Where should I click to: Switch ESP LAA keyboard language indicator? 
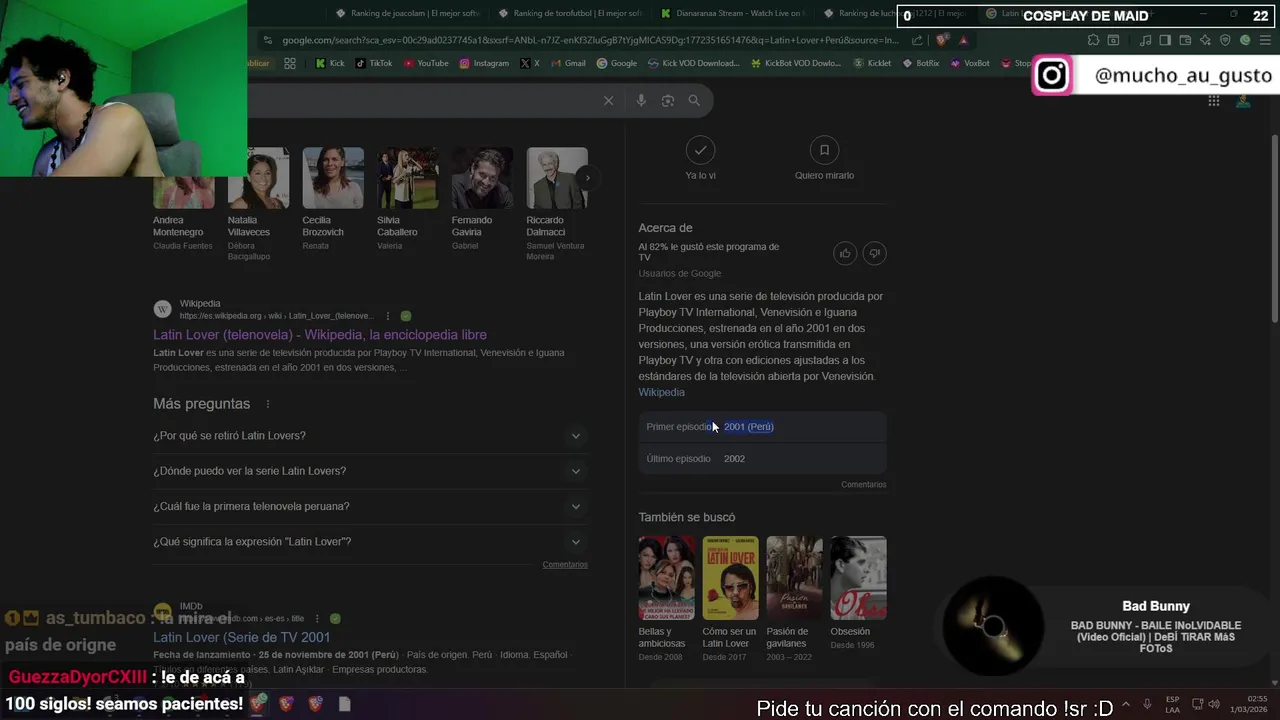[x=1172, y=704]
